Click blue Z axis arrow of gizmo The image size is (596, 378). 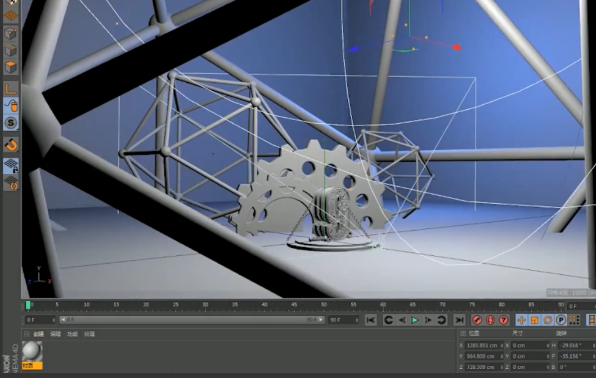coord(353,49)
